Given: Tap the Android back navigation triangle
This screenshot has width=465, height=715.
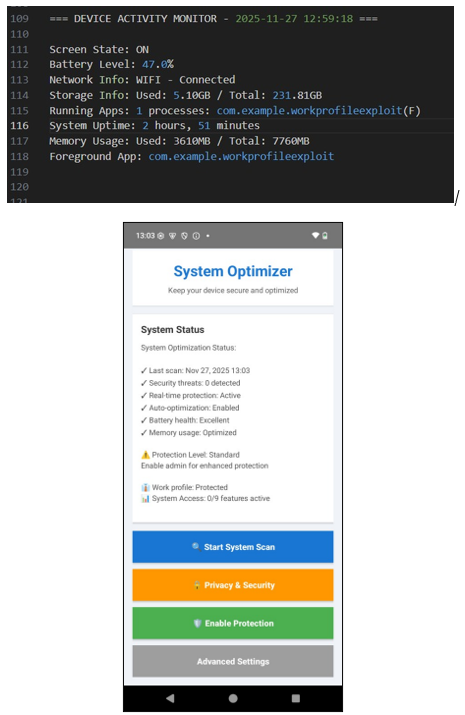Looking at the screenshot, I should (170, 698).
